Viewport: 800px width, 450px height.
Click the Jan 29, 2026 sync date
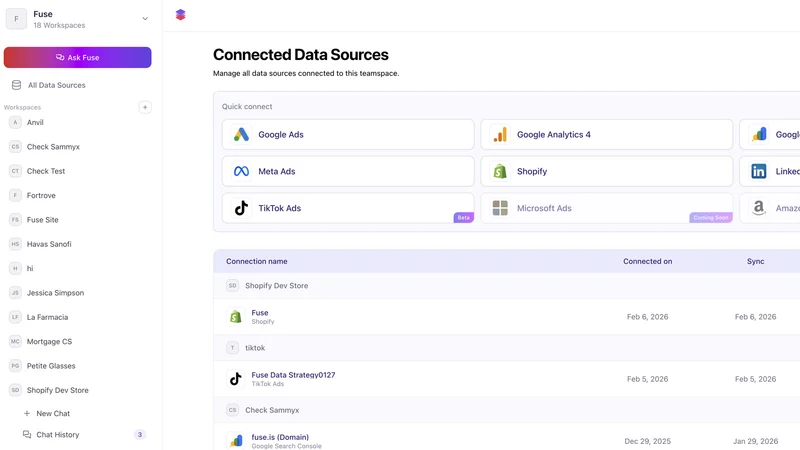pos(756,441)
